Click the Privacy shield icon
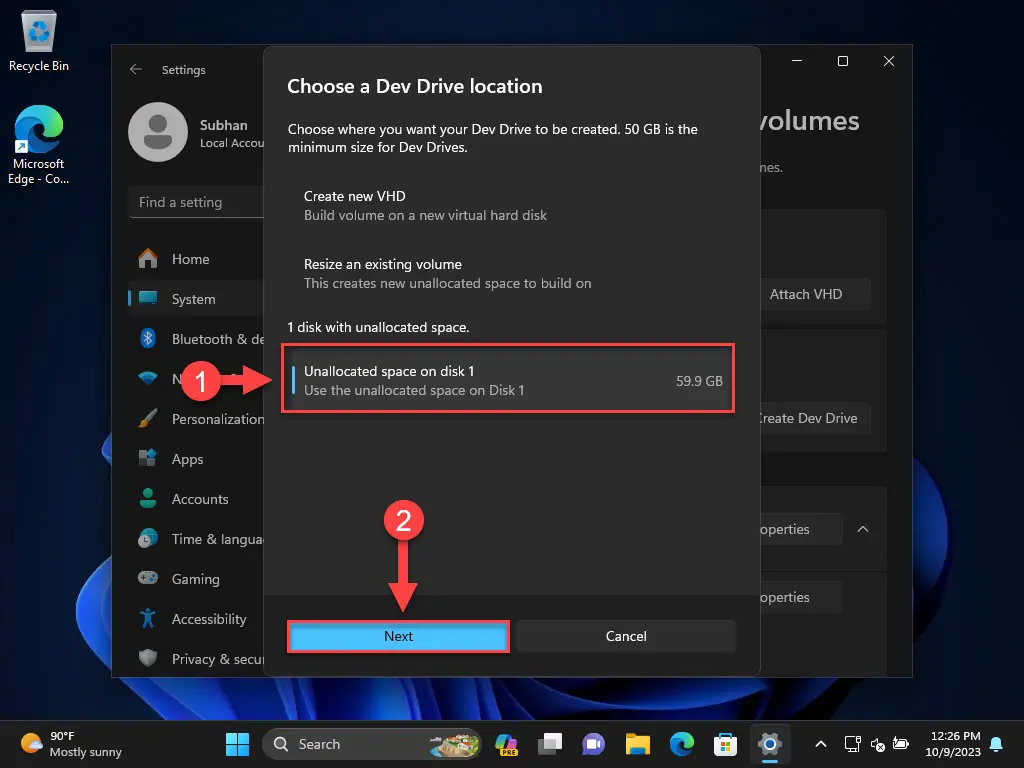The height and width of the screenshot is (768, 1024). (148, 658)
